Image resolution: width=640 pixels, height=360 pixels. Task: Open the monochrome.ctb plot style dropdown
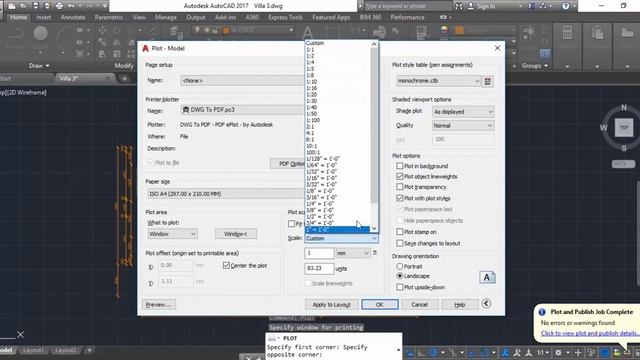(x=438, y=81)
